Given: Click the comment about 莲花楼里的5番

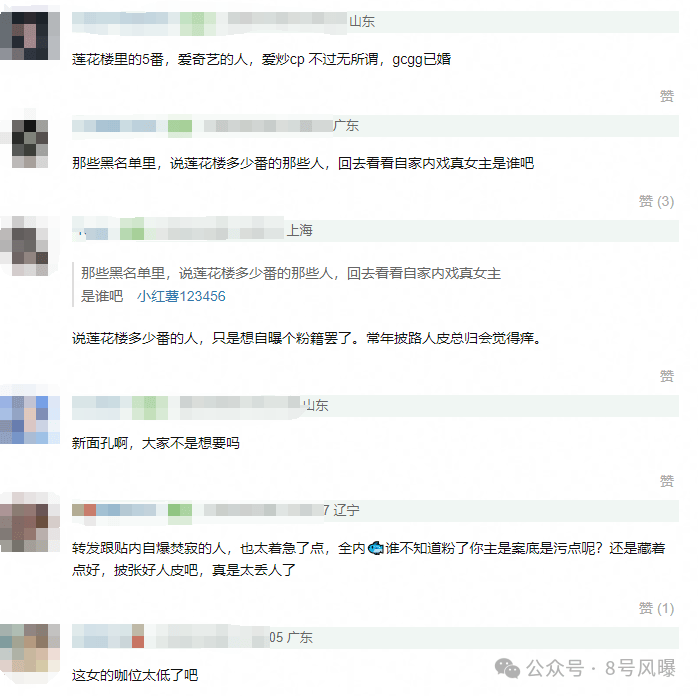Looking at the screenshot, I should (x=261, y=59).
